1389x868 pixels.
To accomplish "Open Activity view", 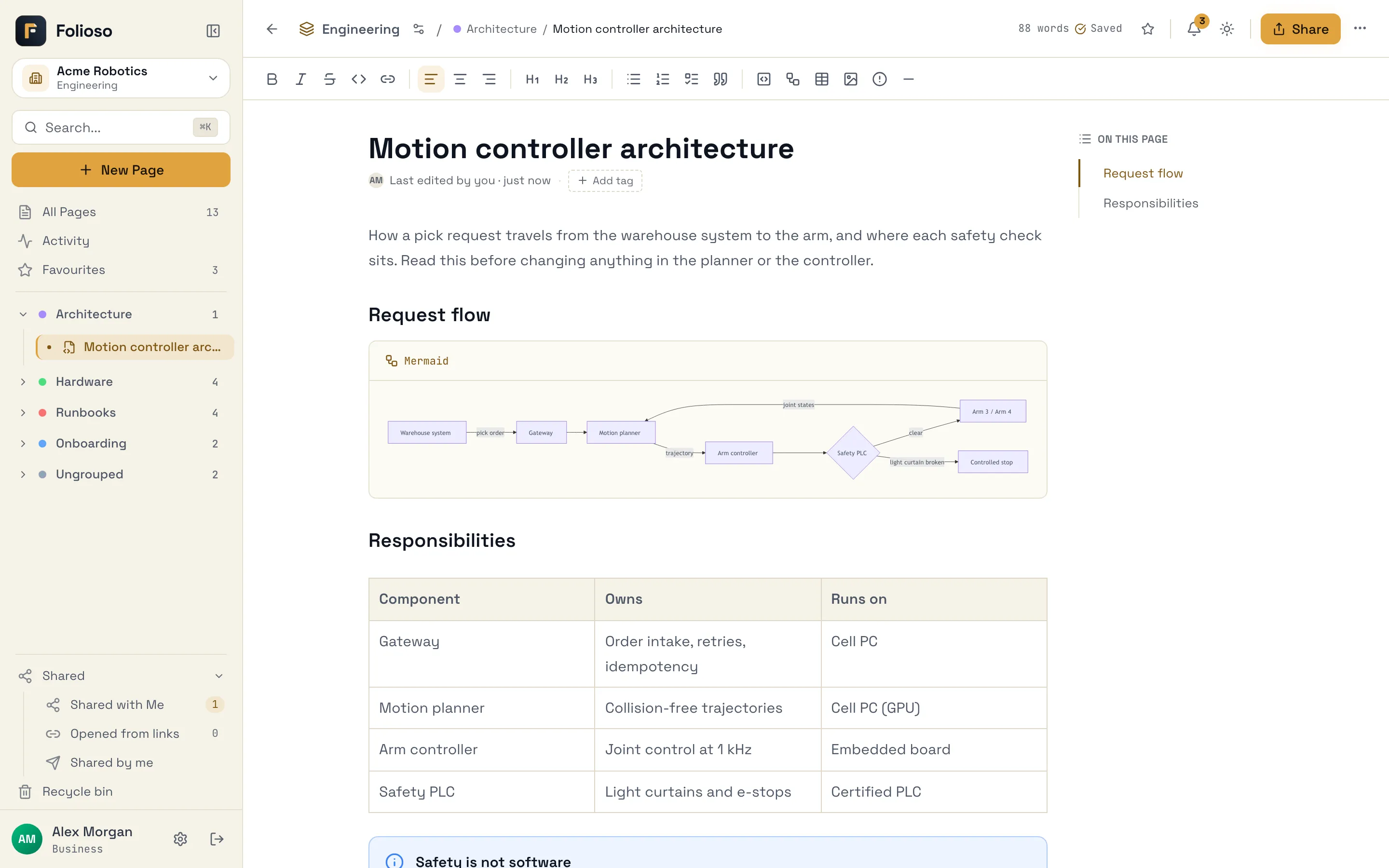I will (x=121, y=241).
